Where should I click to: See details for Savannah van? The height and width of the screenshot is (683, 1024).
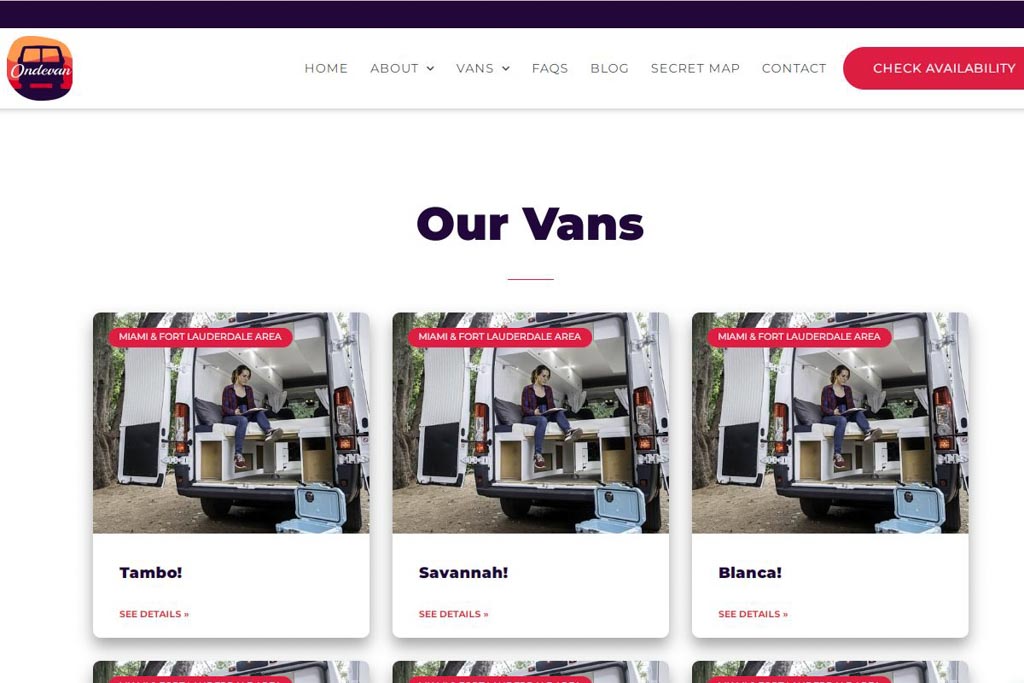point(453,614)
